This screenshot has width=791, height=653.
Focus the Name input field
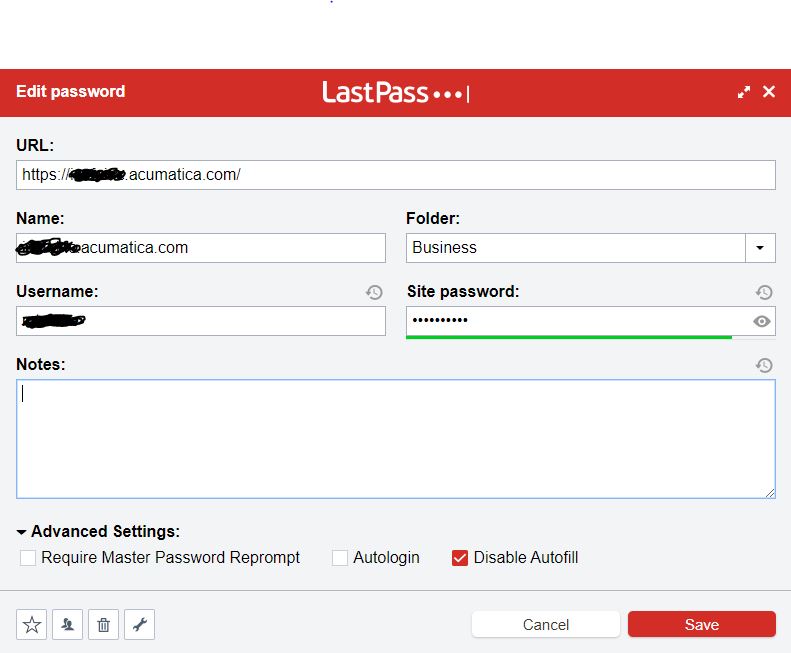click(x=201, y=248)
